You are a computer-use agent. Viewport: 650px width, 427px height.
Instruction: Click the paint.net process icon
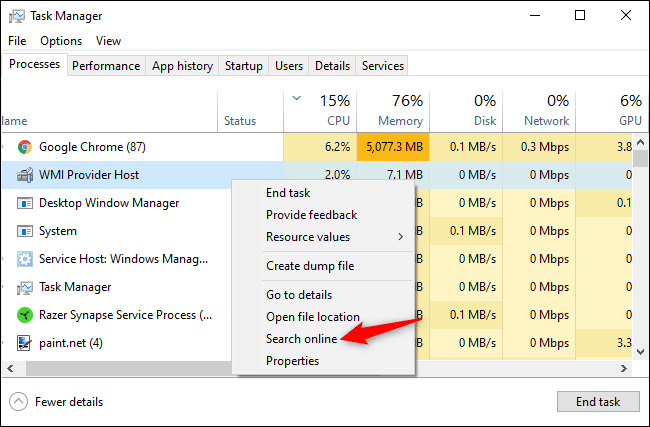click(25, 343)
